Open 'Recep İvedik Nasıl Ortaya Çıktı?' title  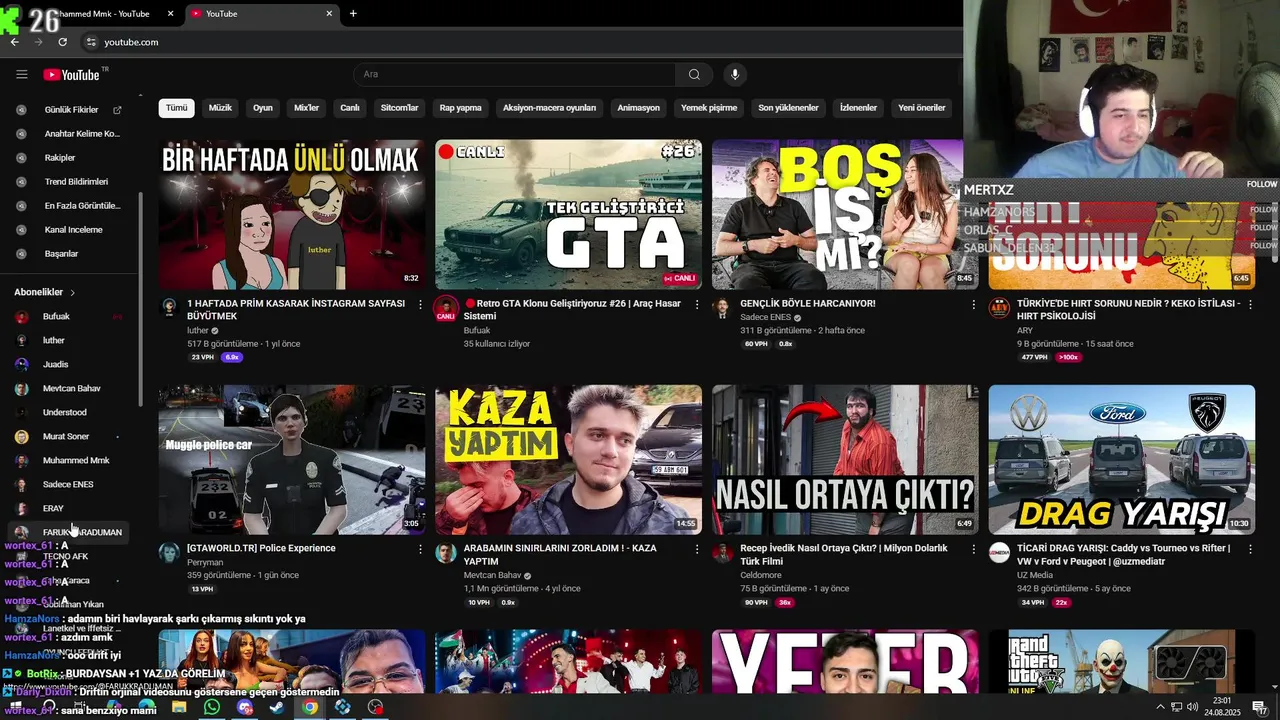843,555
